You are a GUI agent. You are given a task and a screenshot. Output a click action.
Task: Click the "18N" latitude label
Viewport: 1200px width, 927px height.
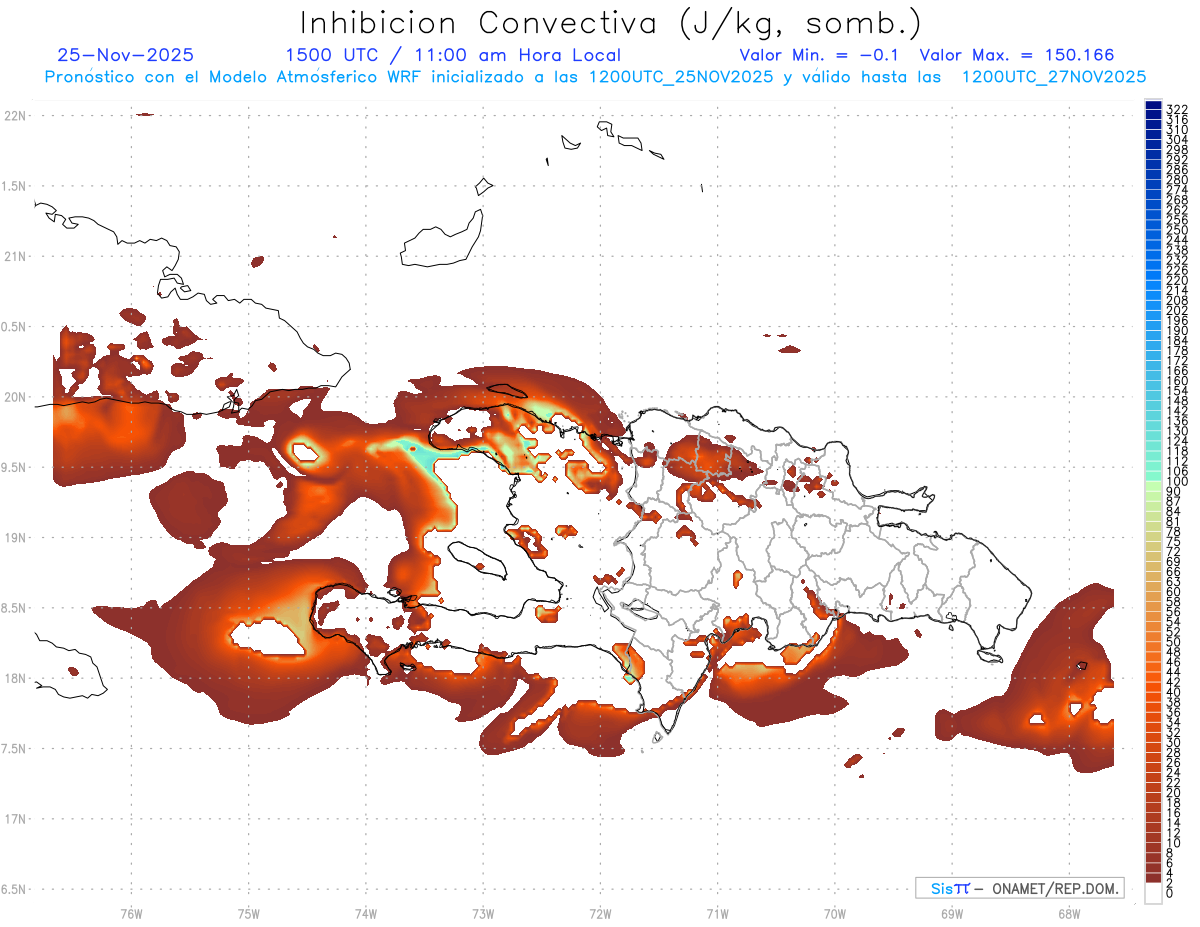[15, 678]
